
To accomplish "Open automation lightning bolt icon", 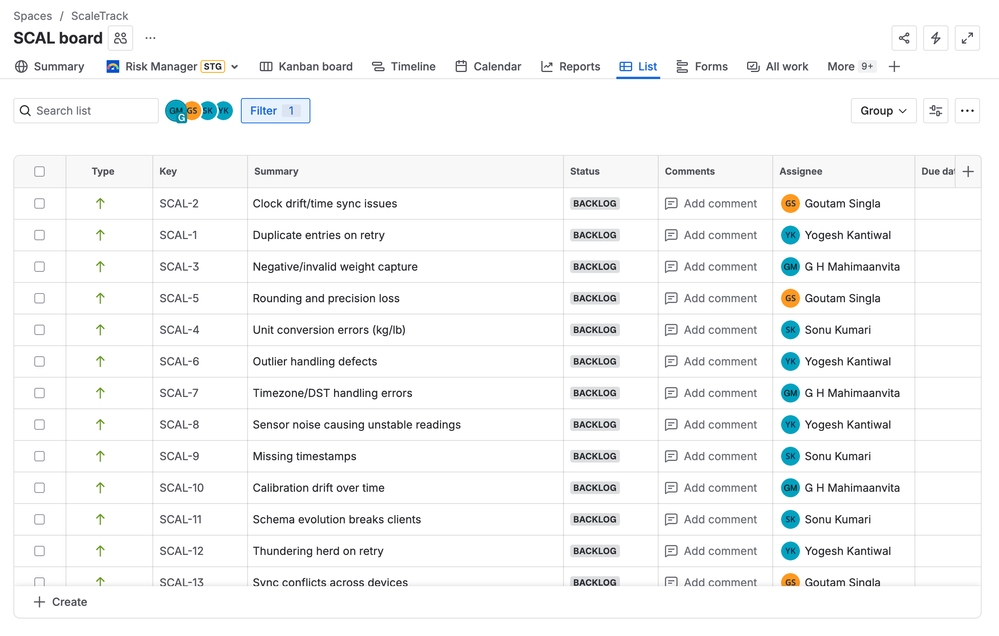I will [936, 38].
